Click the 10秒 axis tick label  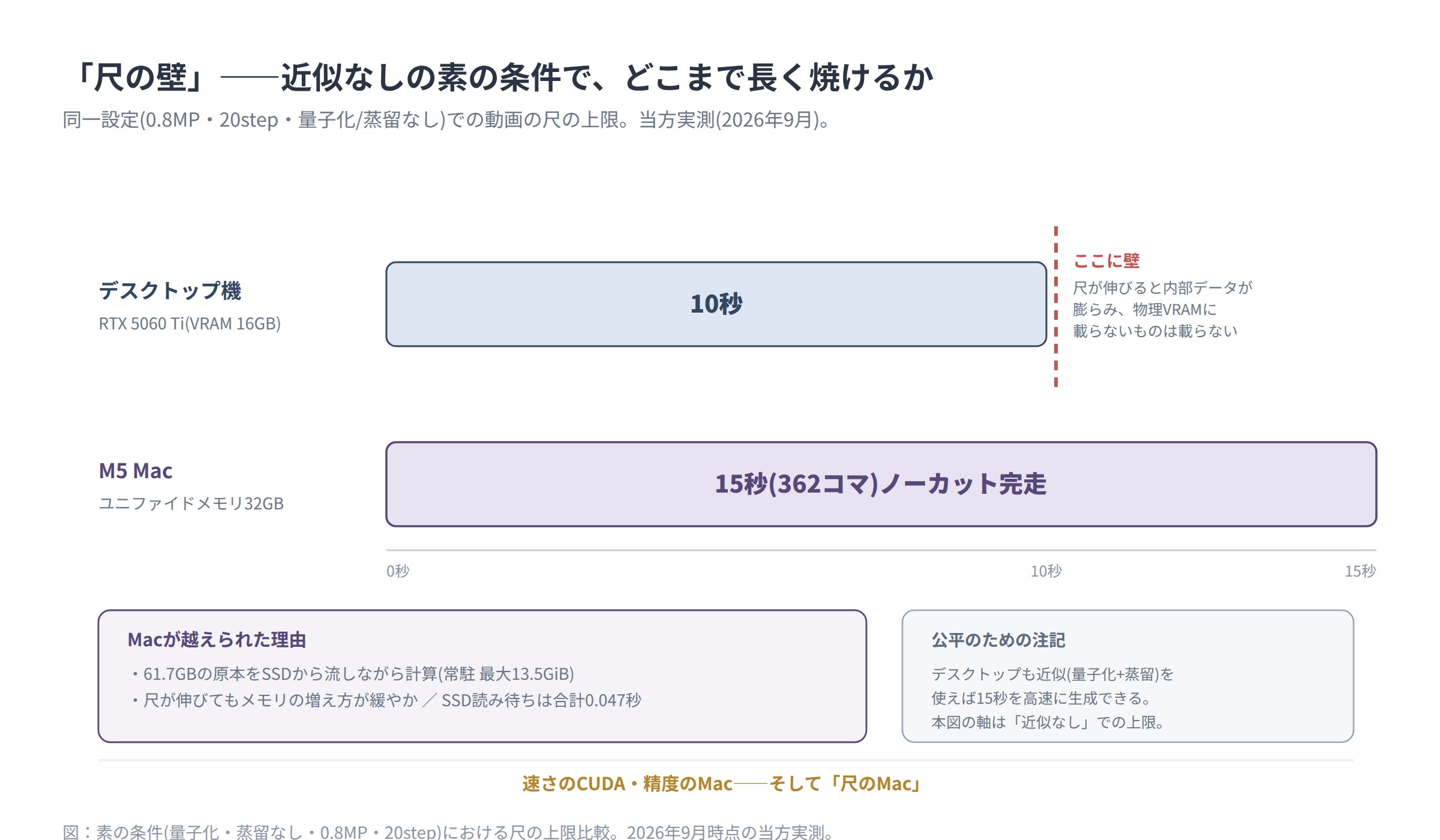tap(1046, 571)
